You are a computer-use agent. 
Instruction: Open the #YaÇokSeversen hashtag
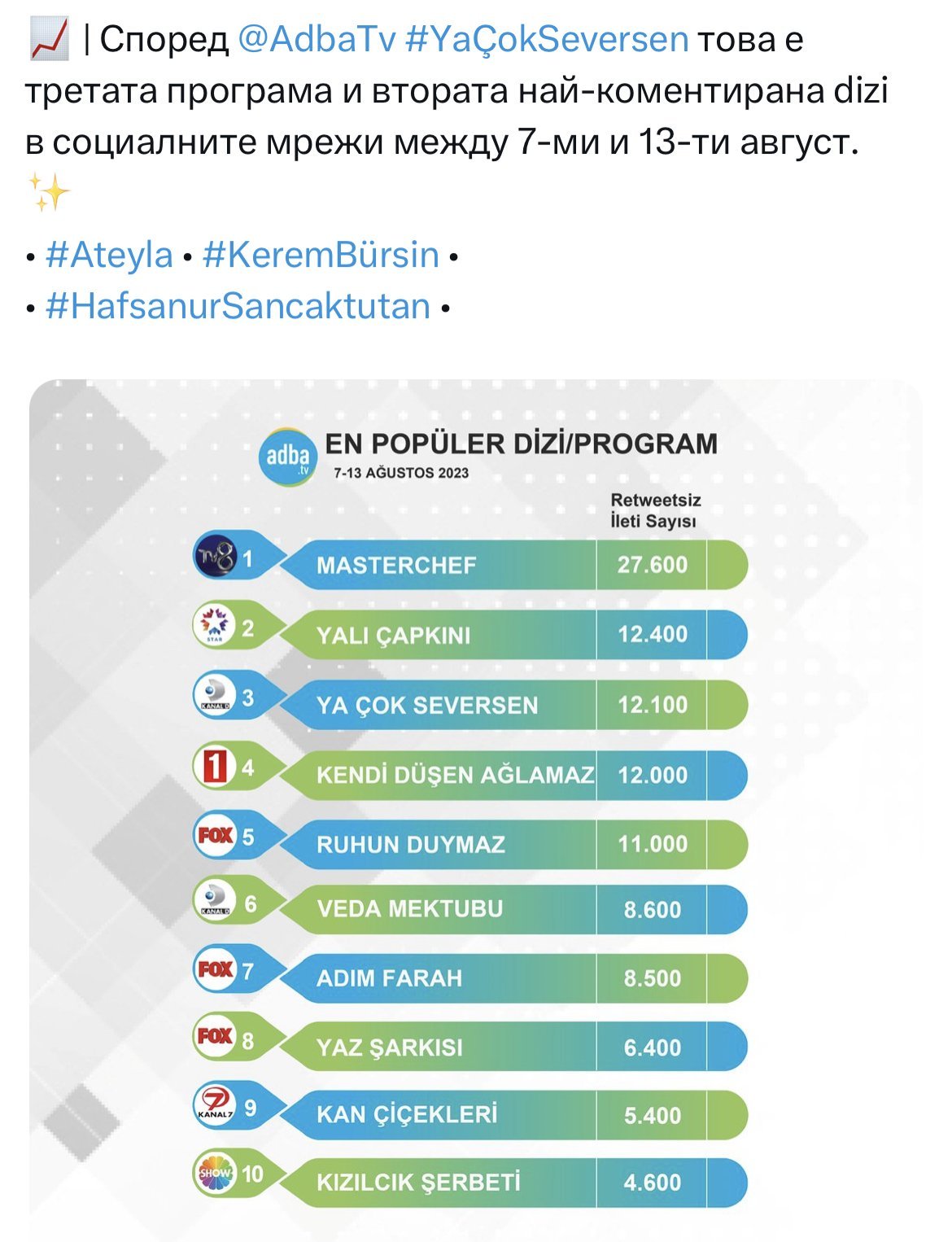tap(547, 40)
